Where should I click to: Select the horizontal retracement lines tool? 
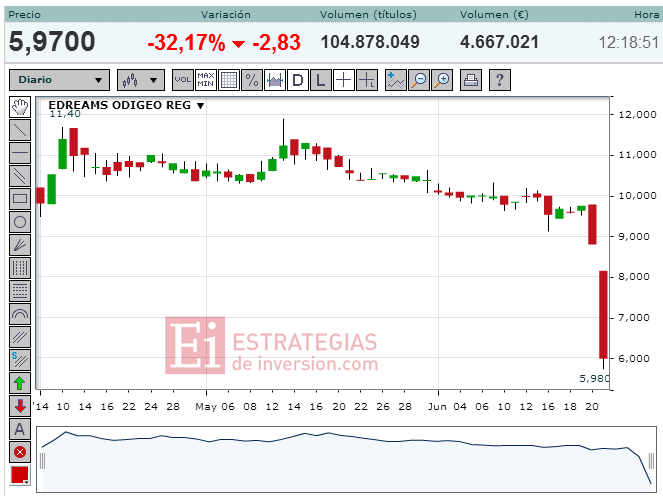[x=20, y=291]
